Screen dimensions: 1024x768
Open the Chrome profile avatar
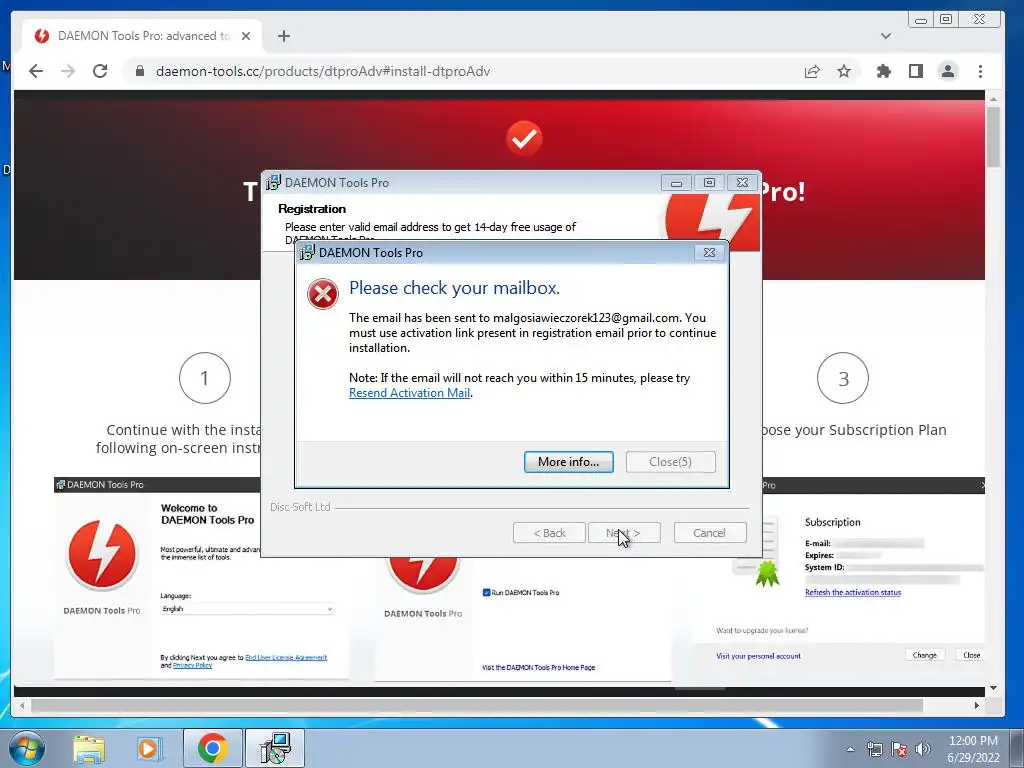pos(948,71)
